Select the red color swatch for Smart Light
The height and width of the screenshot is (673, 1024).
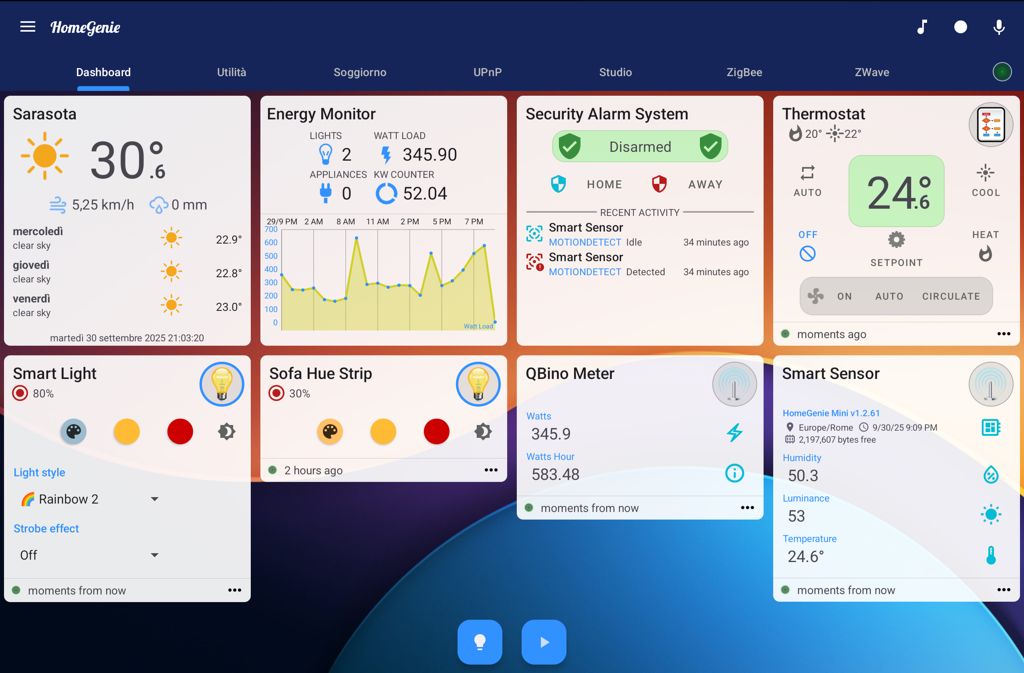(180, 431)
